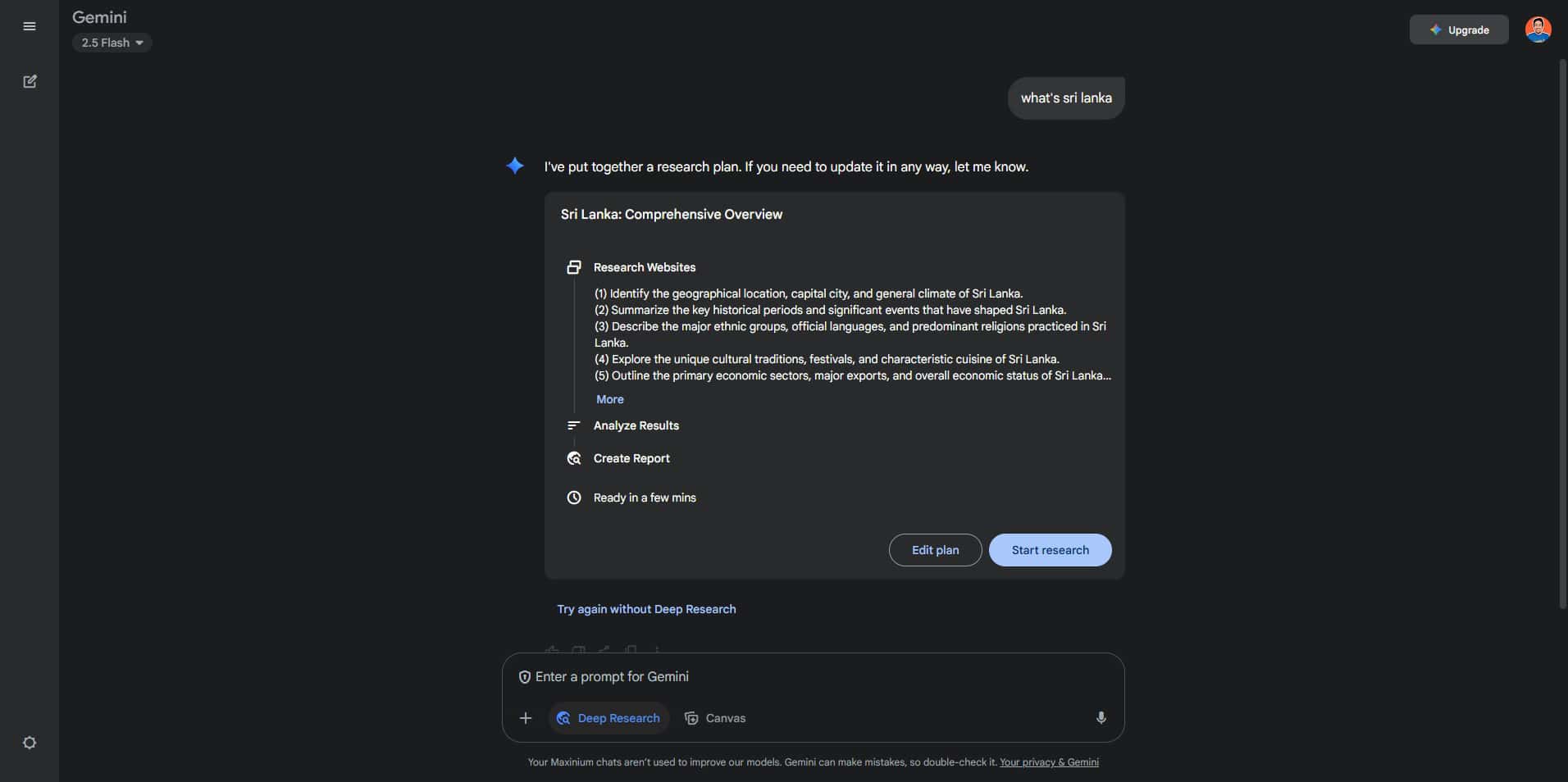Click the Gemini sparkle icon beside the response
1568x782 pixels.
pos(515,166)
